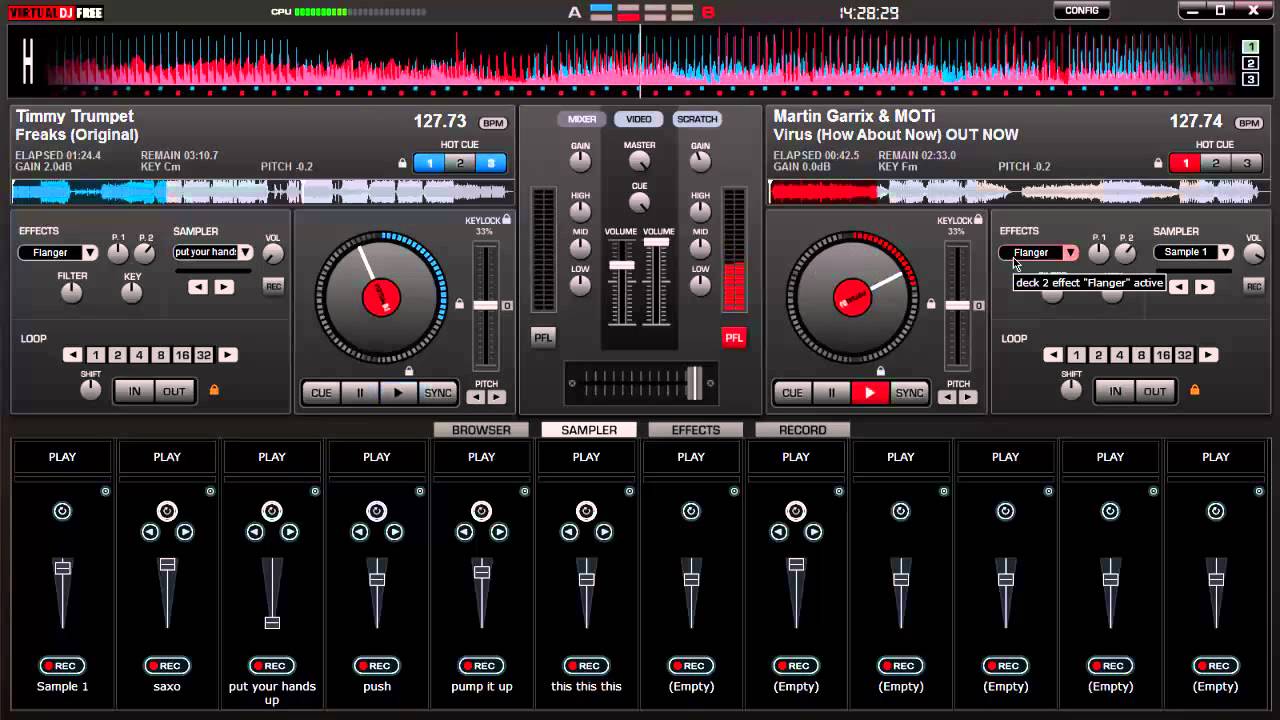This screenshot has height=720, width=1280.
Task: Set loop OUT point on right deck
Action: [1155, 391]
